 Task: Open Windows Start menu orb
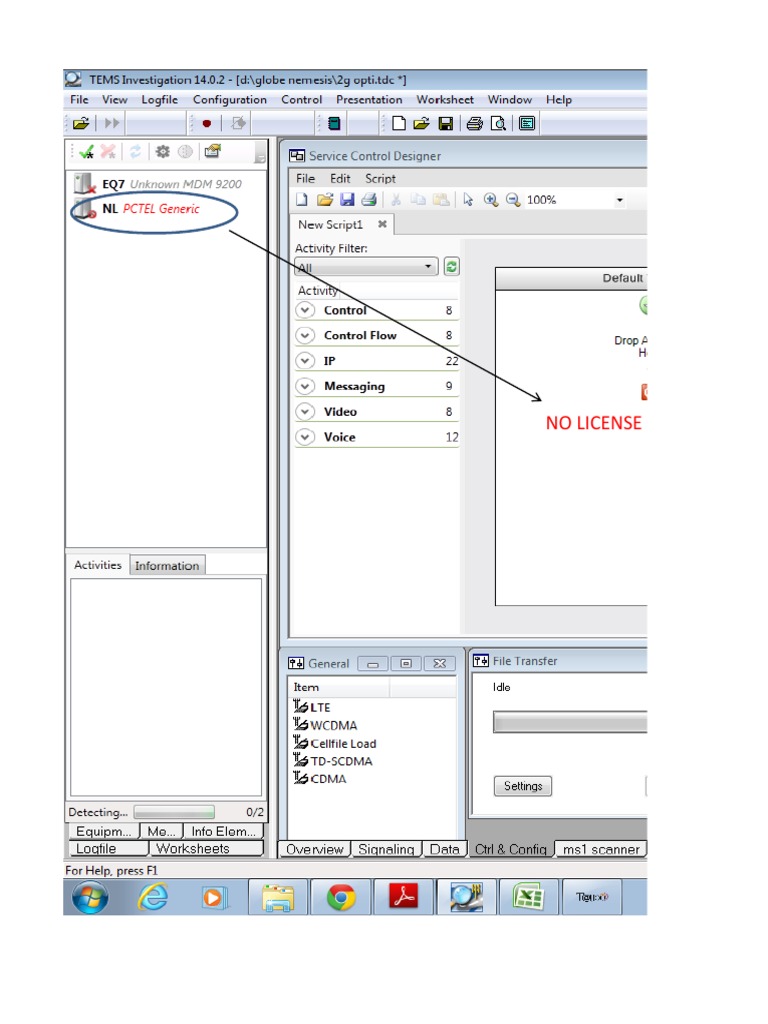[x=90, y=897]
